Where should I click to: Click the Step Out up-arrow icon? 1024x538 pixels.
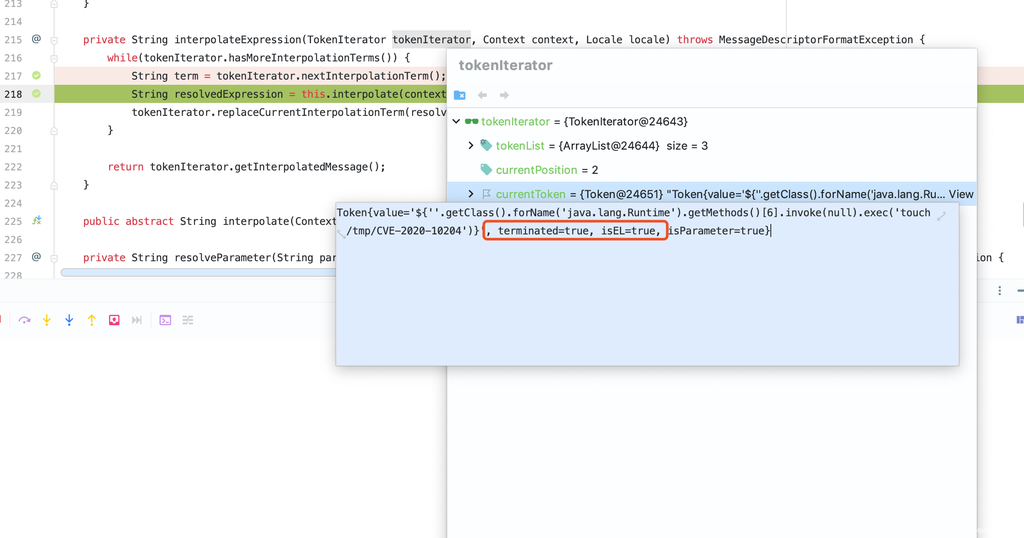point(91,320)
